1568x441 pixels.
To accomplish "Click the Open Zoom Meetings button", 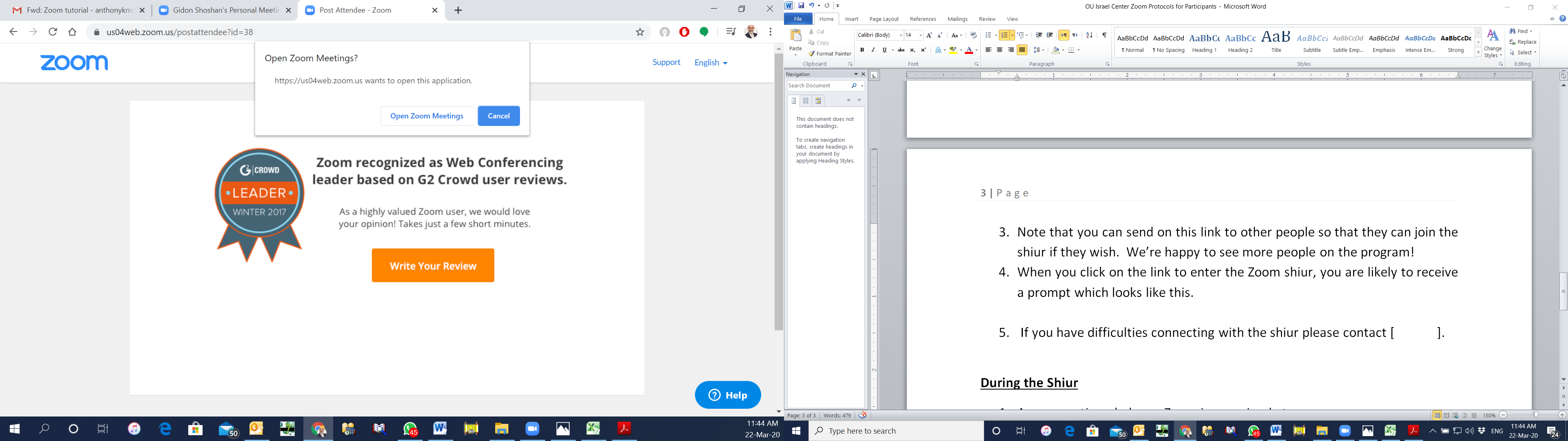I will tap(427, 116).
